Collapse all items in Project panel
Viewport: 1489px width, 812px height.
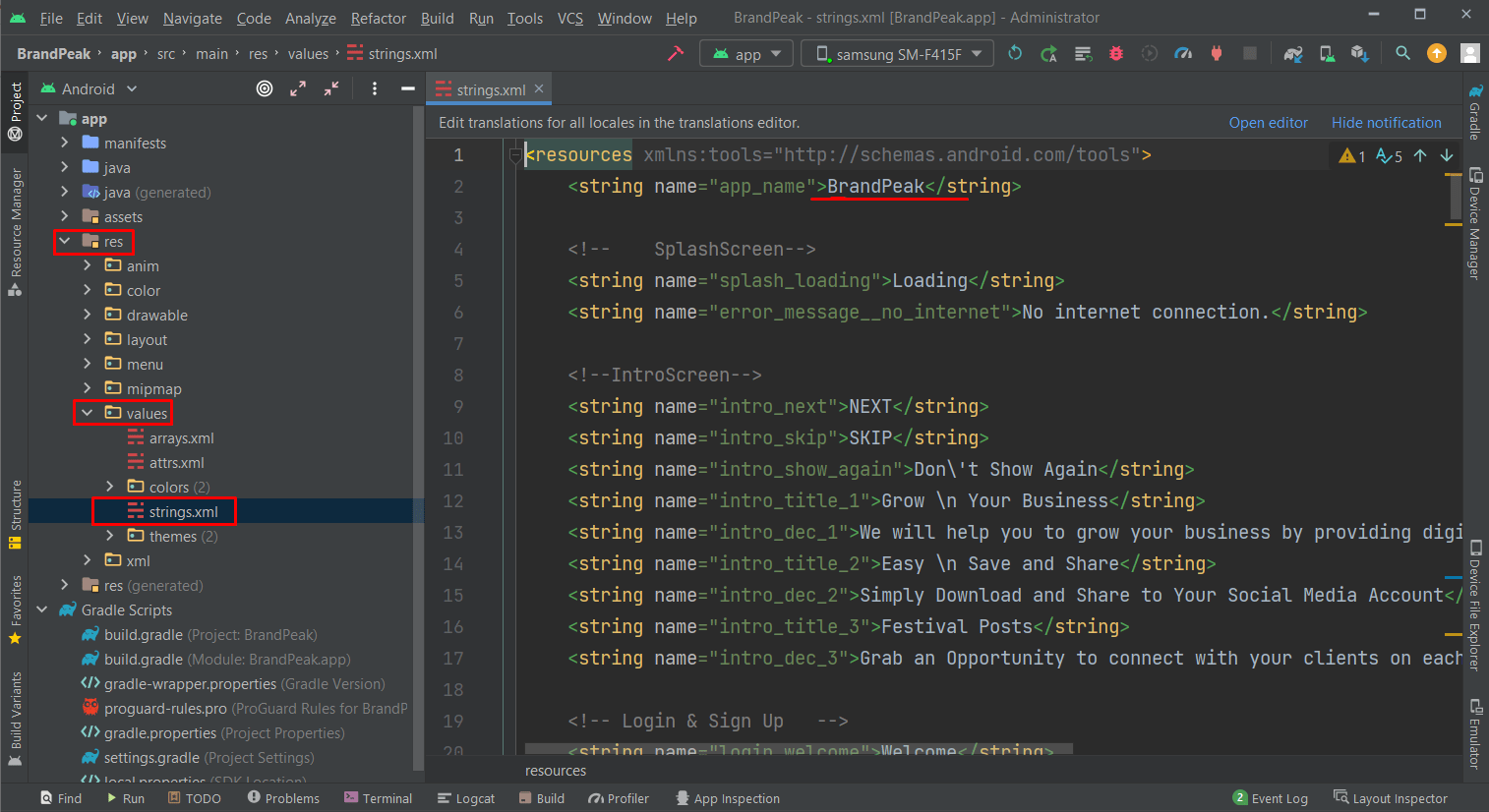click(x=331, y=88)
